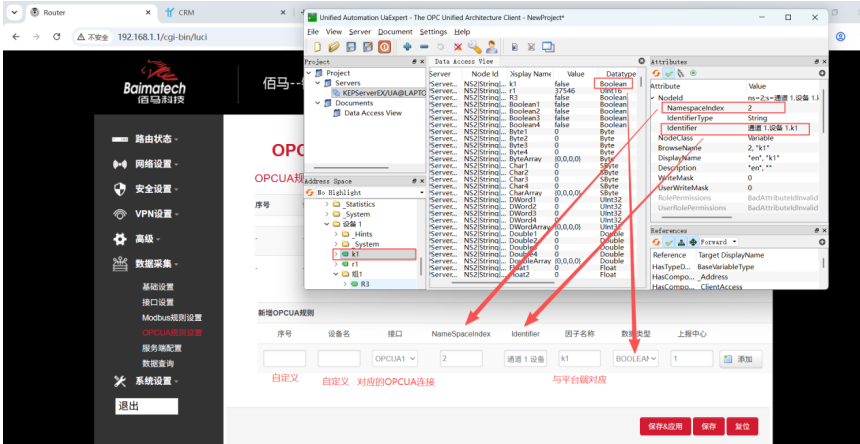The width and height of the screenshot is (860, 444).
Task: Click the References panel refresh icon
Action: 656,242
